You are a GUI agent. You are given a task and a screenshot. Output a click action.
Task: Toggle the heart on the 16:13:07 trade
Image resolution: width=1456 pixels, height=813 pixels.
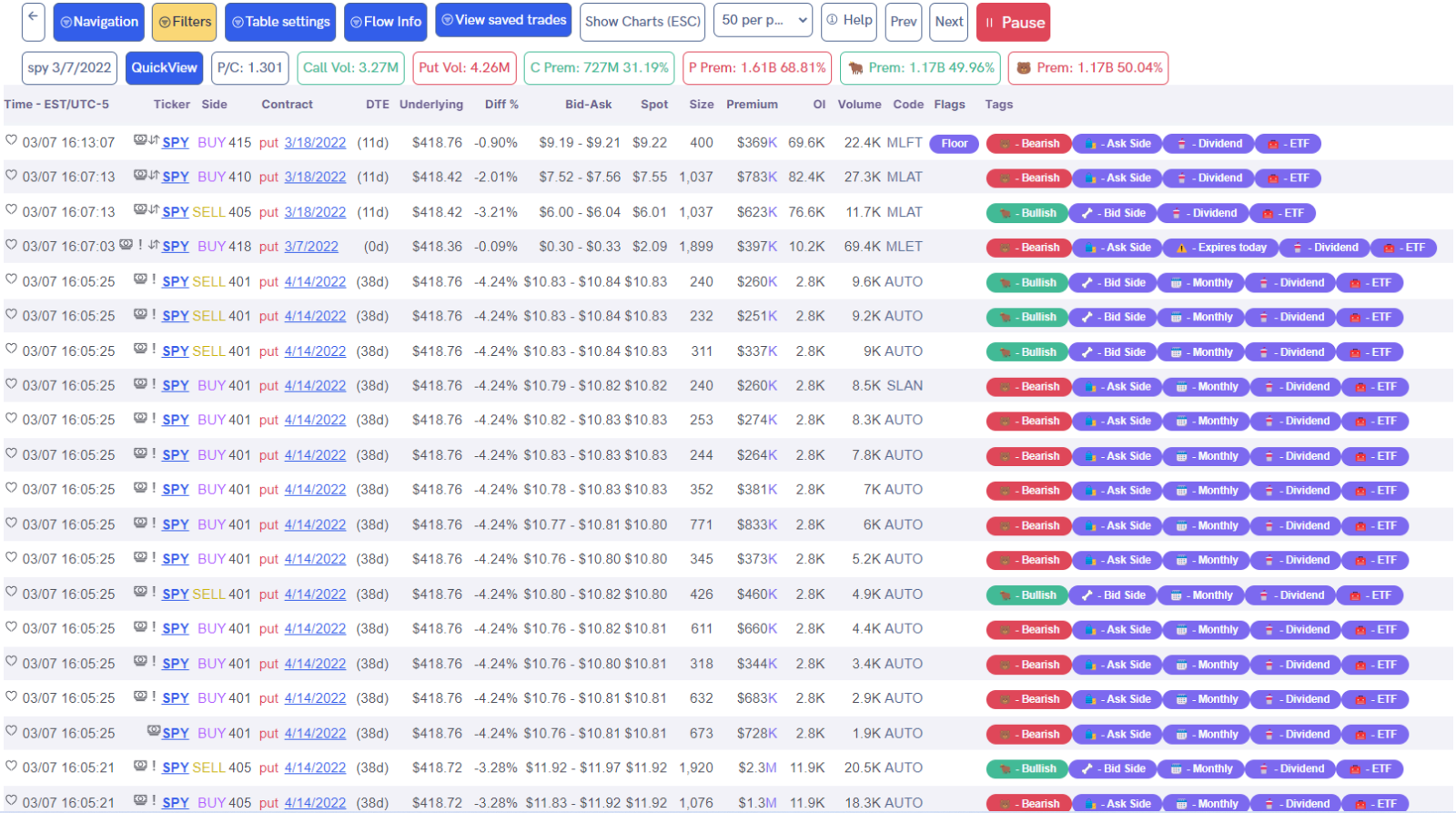[x=12, y=141]
